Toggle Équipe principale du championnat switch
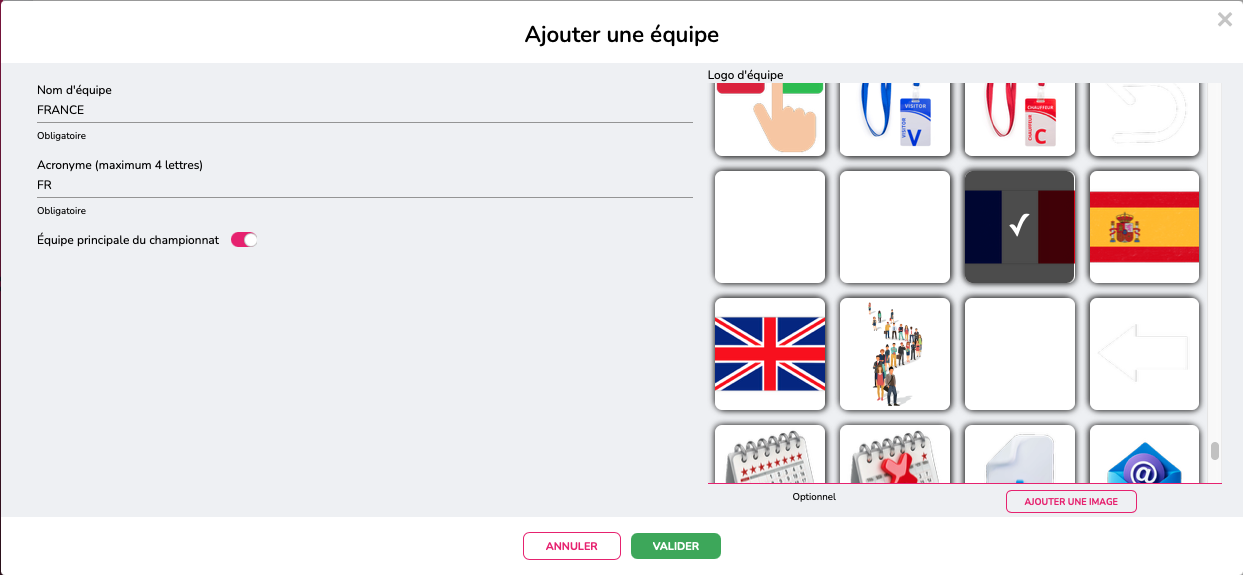 (x=244, y=240)
